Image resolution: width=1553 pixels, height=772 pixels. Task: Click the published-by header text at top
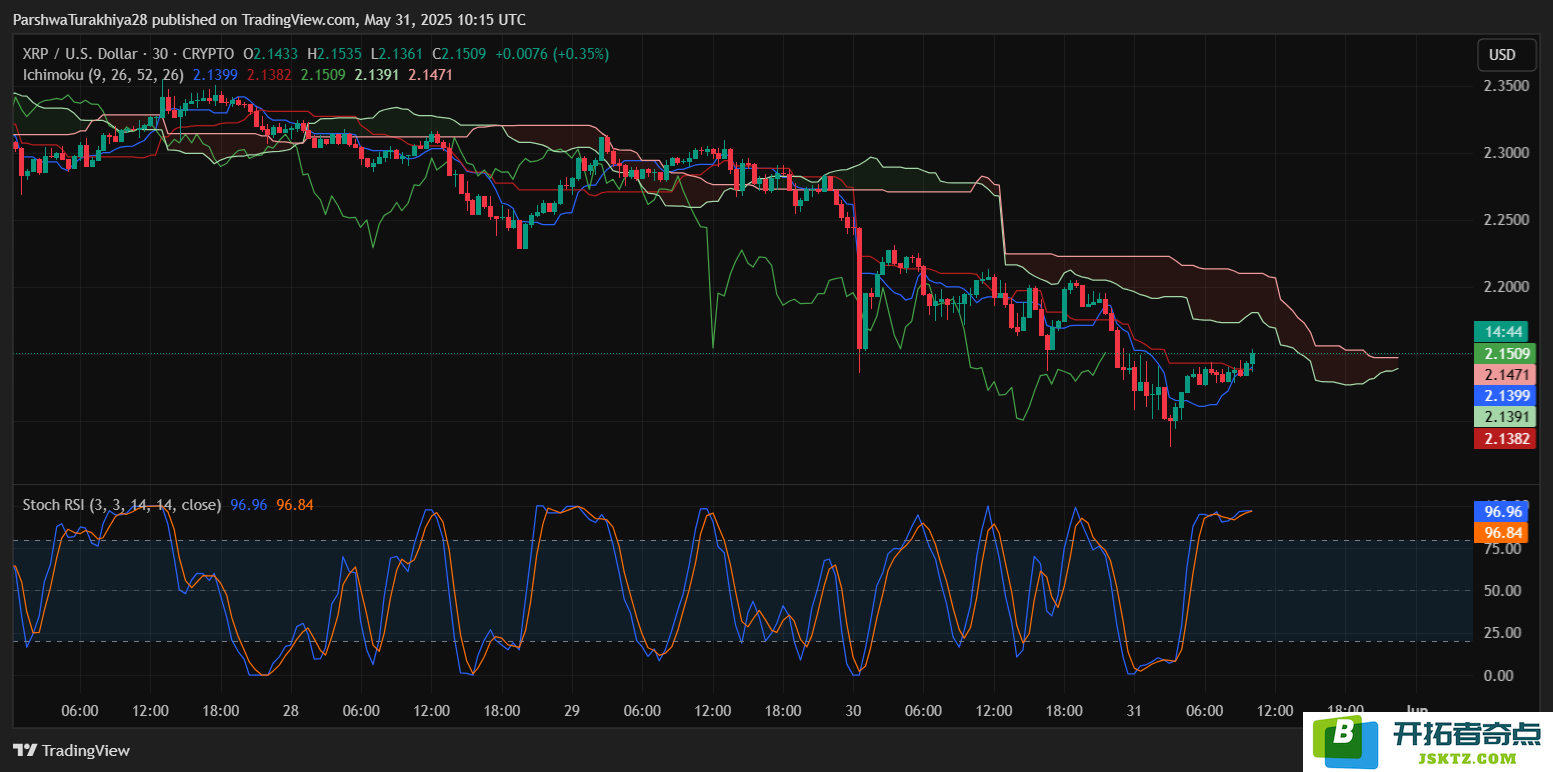tap(269, 20)
